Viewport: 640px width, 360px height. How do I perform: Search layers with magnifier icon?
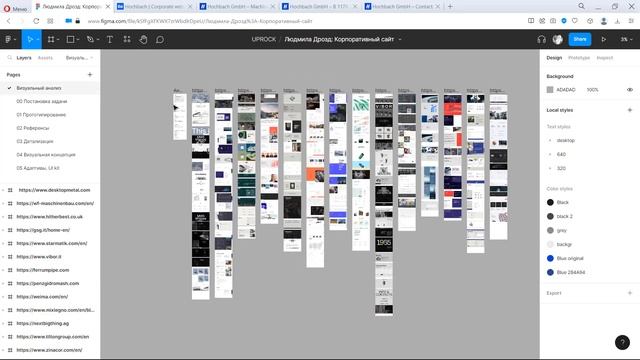9,58
